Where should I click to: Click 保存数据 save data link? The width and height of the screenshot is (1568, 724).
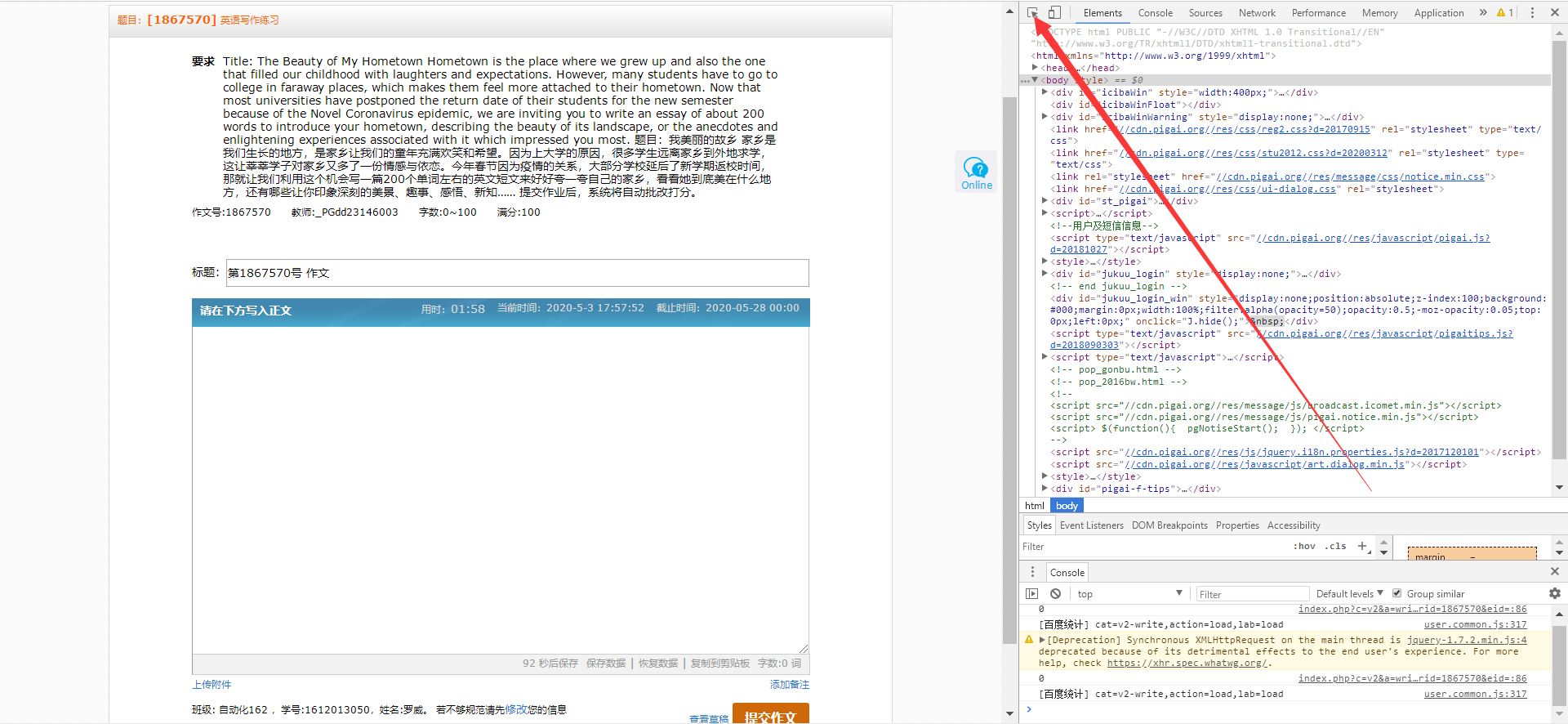coord(606,664)
